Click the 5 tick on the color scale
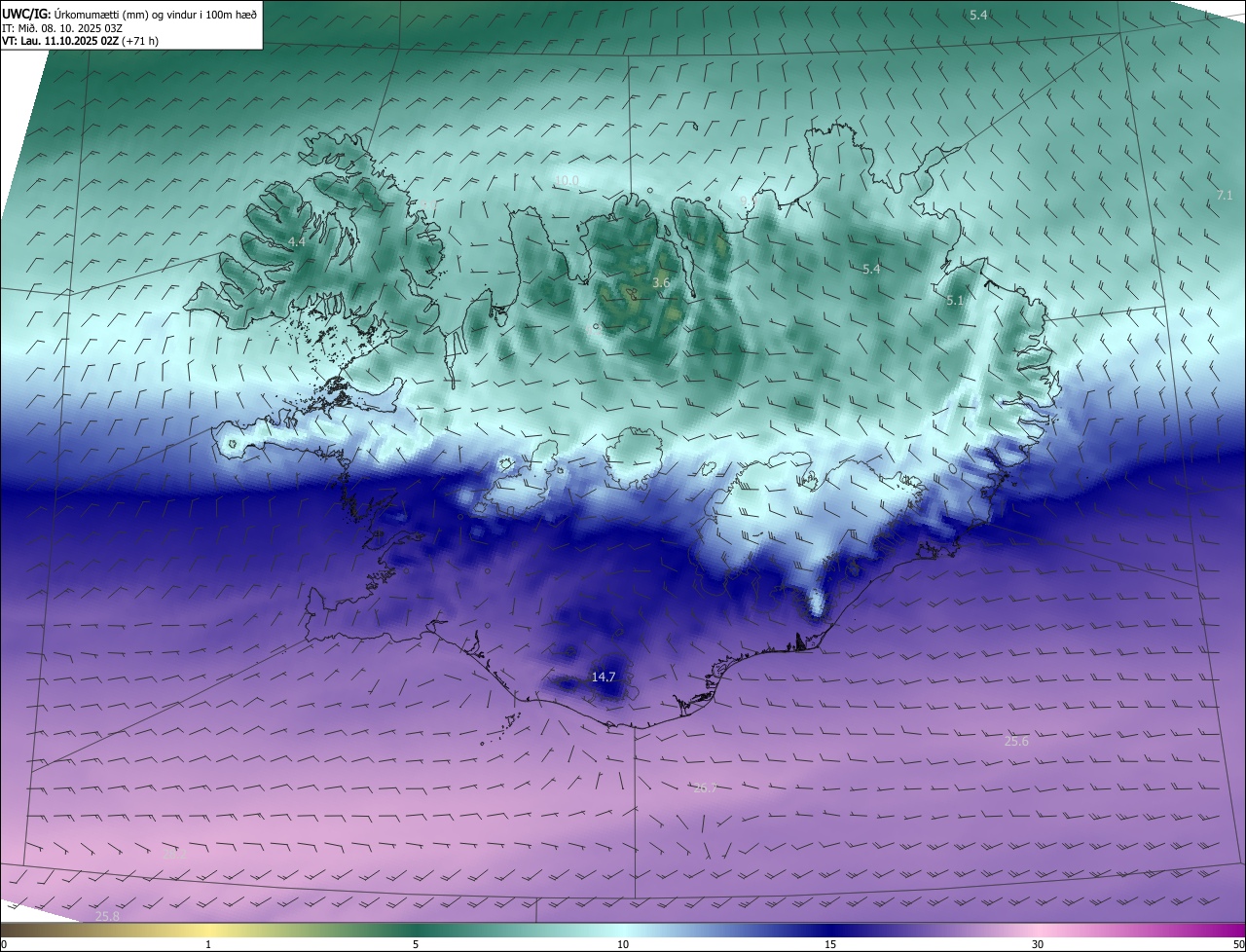 pos(416,944)
